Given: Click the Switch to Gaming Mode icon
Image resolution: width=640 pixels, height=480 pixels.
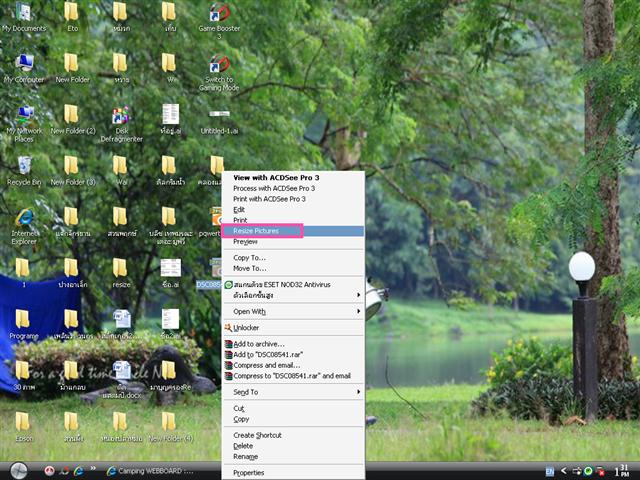Looking at the screenshot, I should (218, 64).
